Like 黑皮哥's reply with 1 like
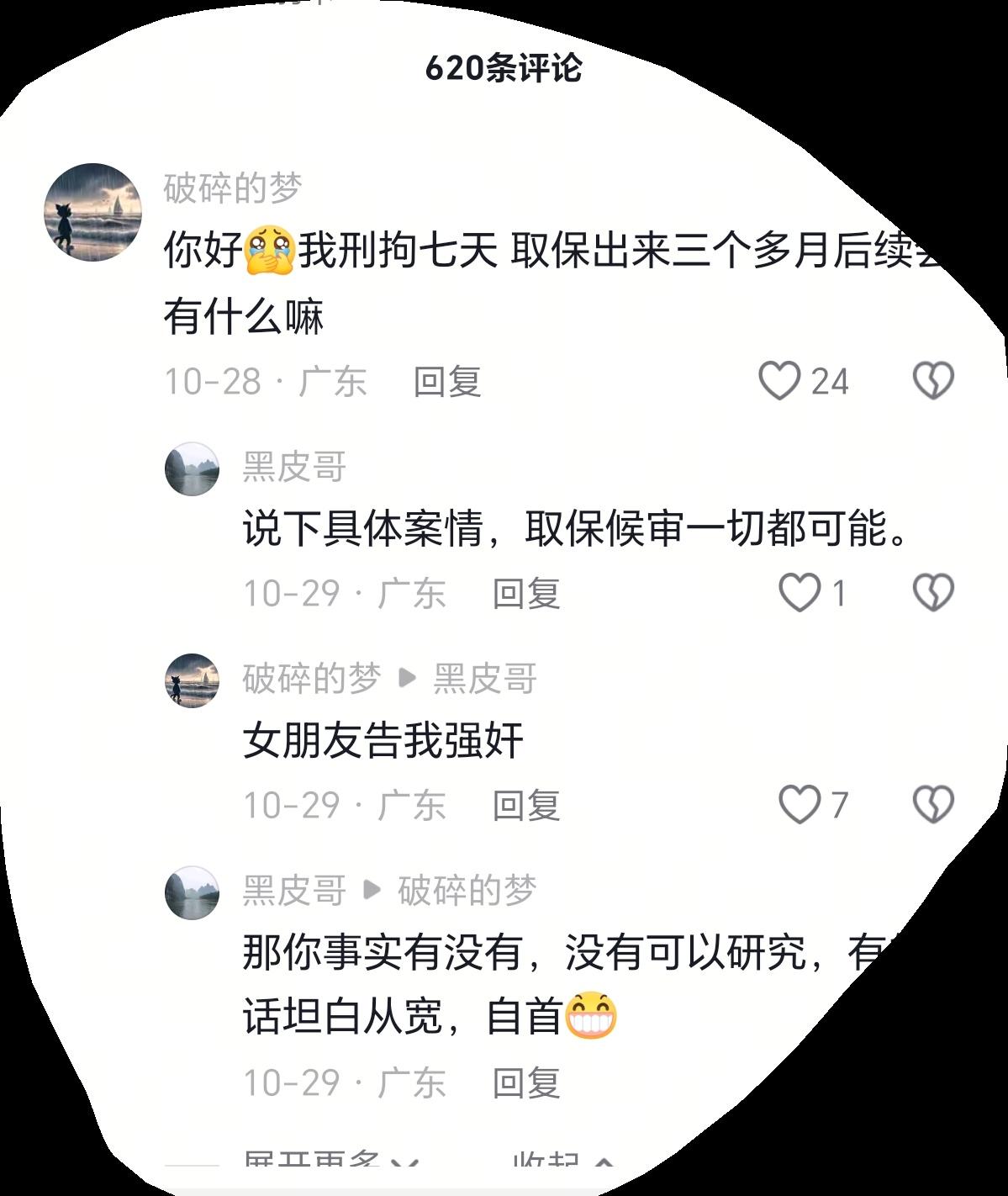1008x1196 pixels. pyautogui.click(x=799, y=593)
